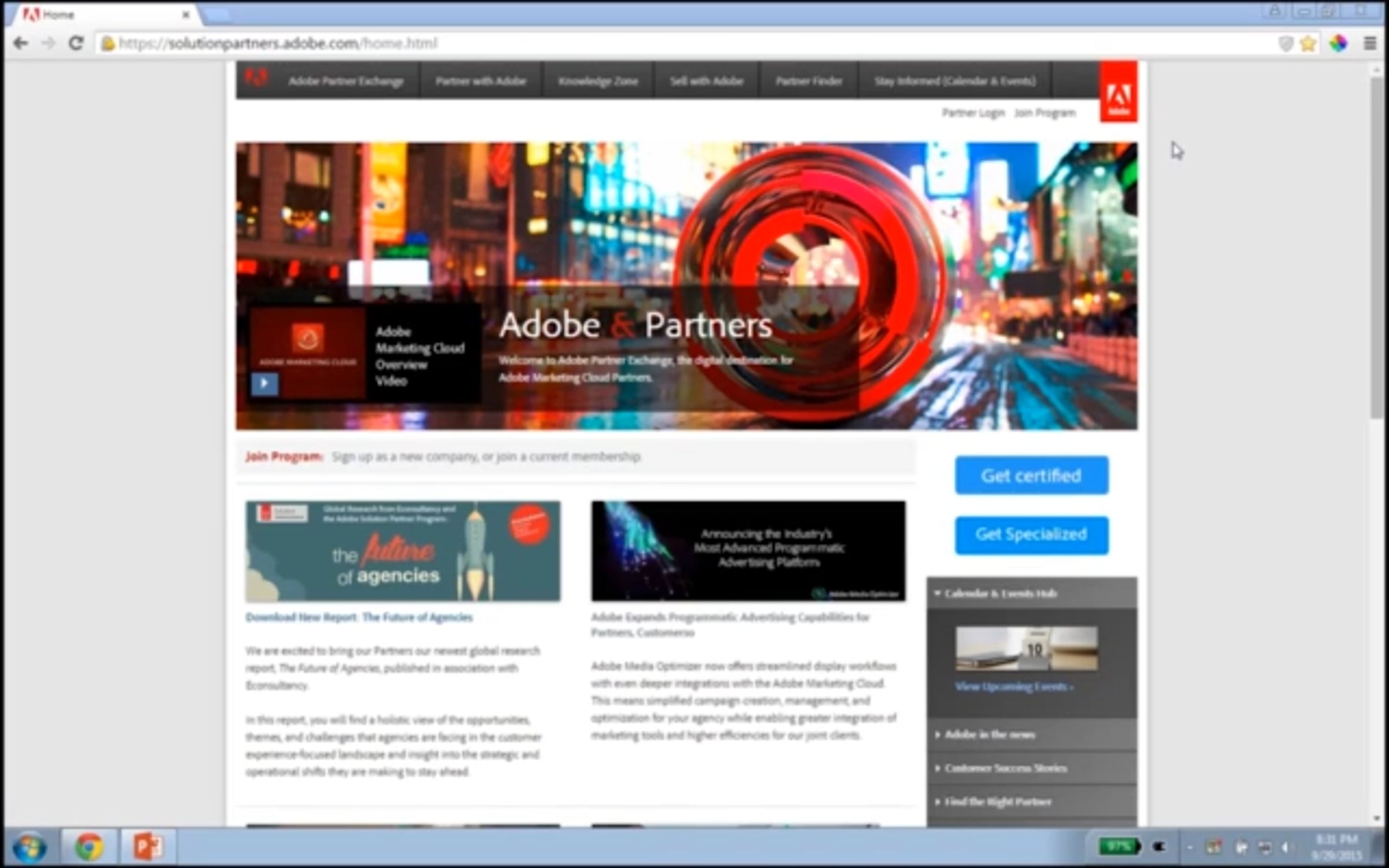This screenshot has height=868, width=1389.
Task: Click the scrollbar down arrow
Action: [x=1377, y=818]
